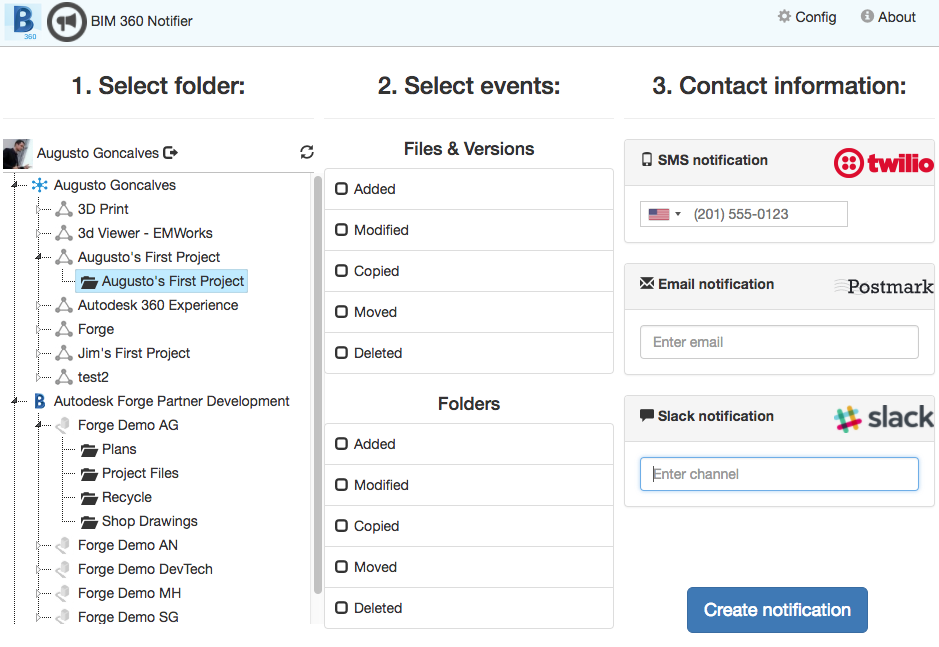Click the Postmark logo in the Email panel
Screen dimensions: 939x647
883,287
